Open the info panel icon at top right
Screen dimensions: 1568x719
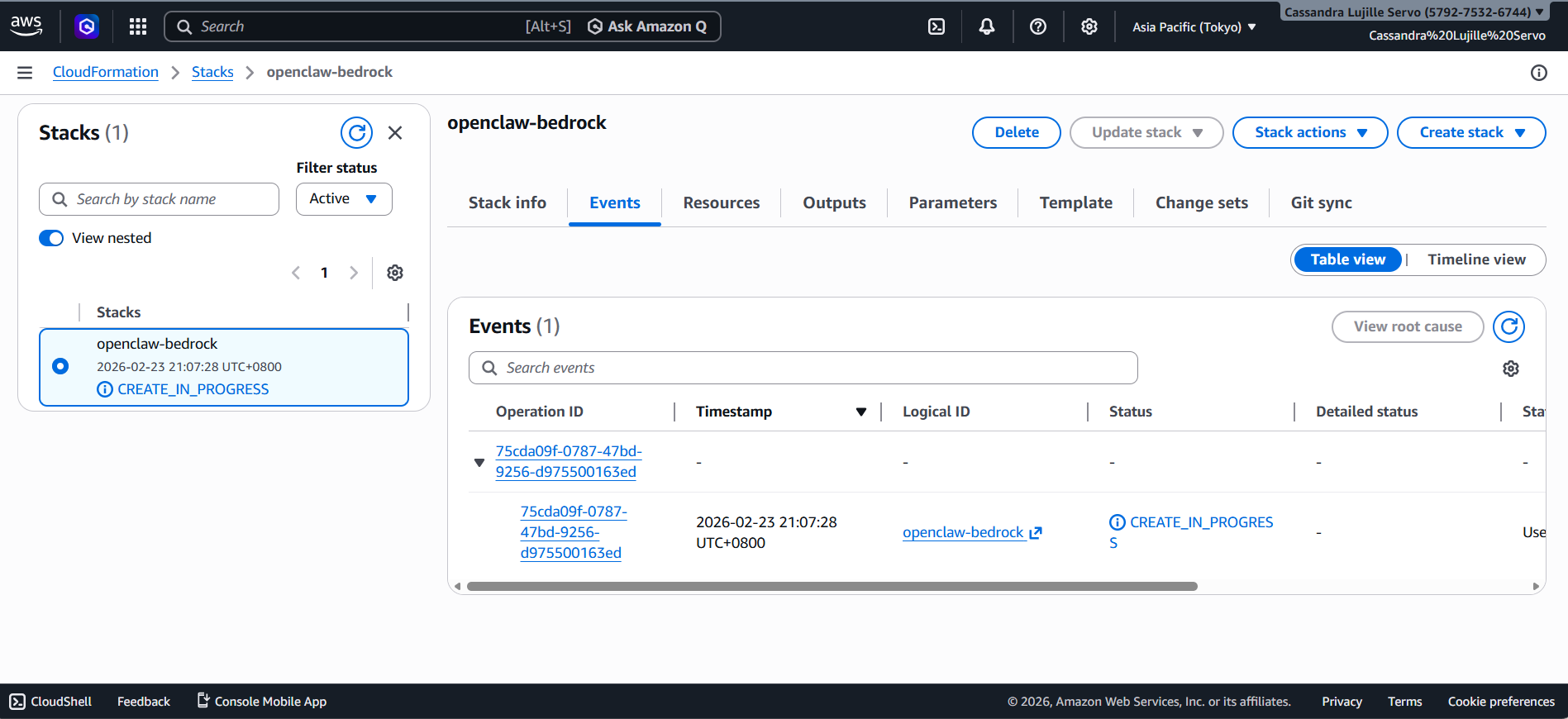[1539, 73]
